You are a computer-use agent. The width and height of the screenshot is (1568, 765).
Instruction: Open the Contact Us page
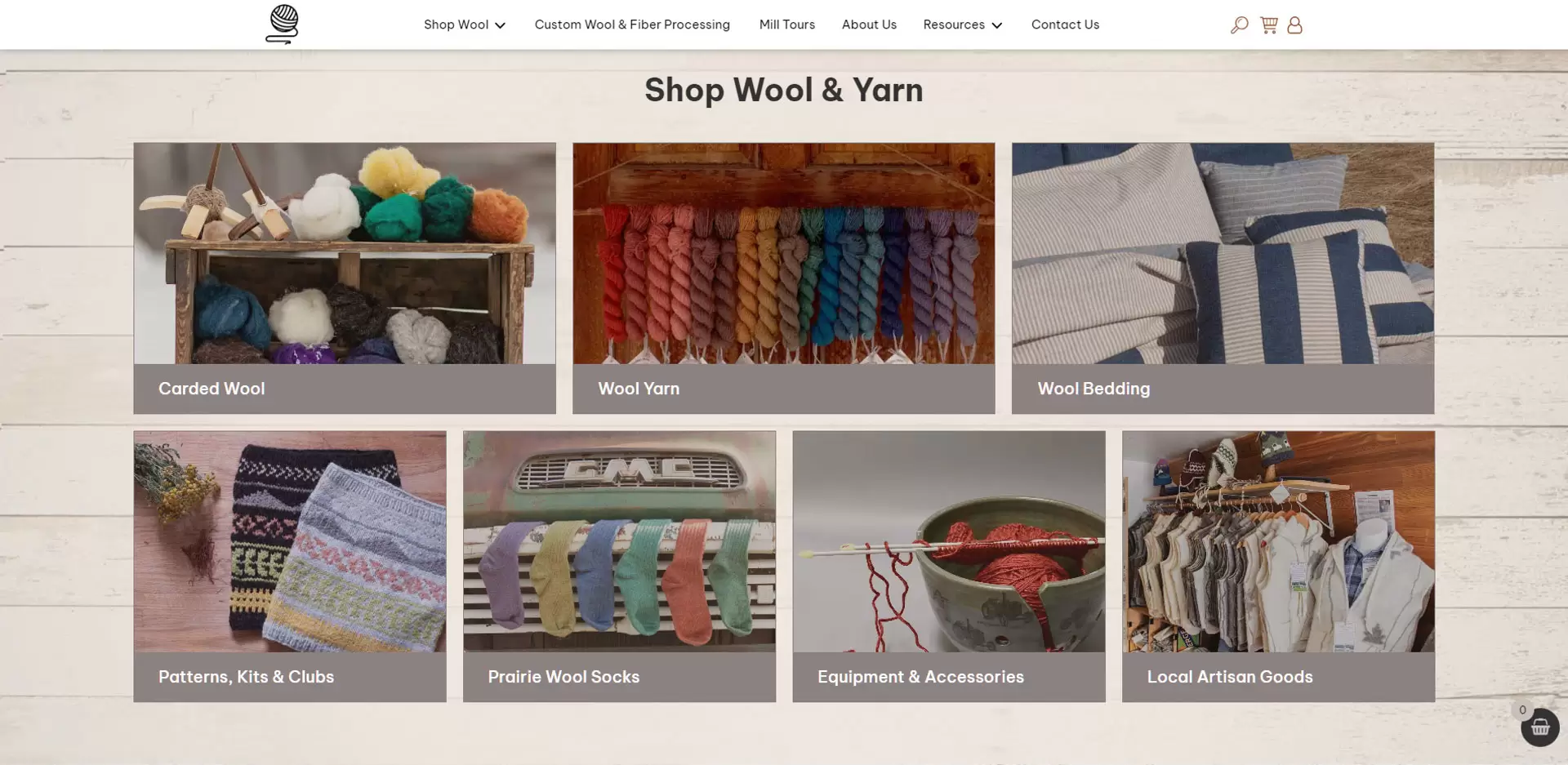pyautogui.click(x=1065, y=24)
